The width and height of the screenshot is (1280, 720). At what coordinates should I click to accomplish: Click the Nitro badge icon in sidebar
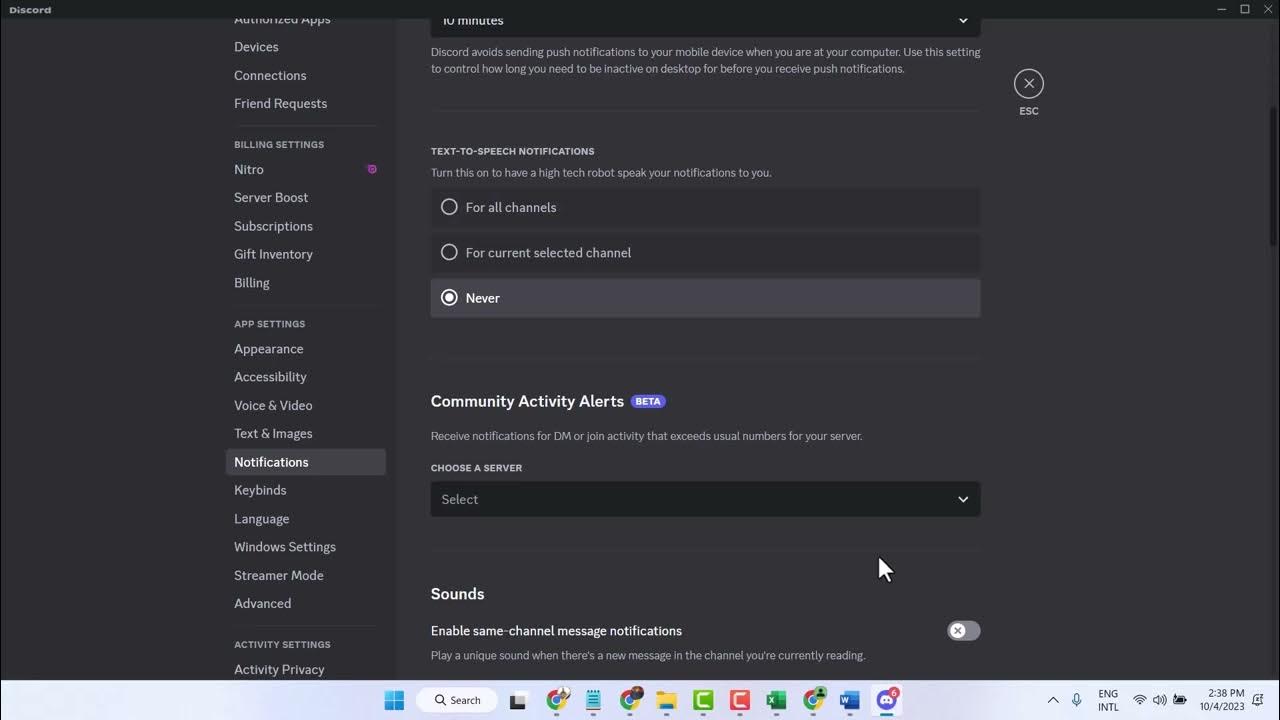pyautogui.click(x=372, y=170)
